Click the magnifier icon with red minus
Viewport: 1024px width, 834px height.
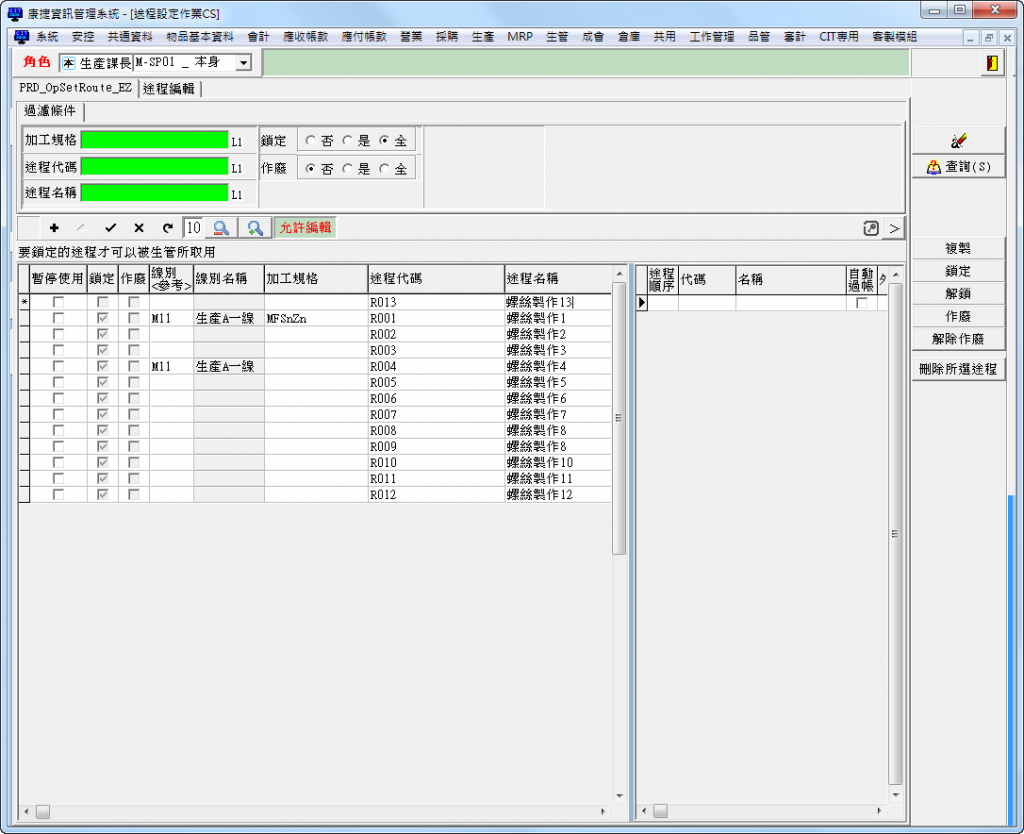pos(222,228)
